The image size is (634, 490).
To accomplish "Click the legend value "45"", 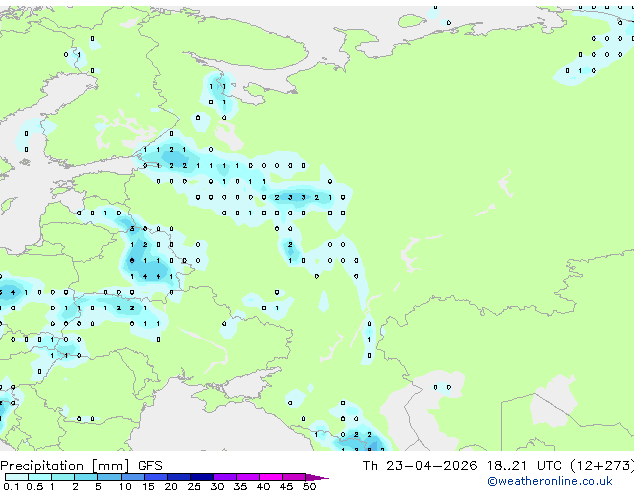I will point(286,486).
